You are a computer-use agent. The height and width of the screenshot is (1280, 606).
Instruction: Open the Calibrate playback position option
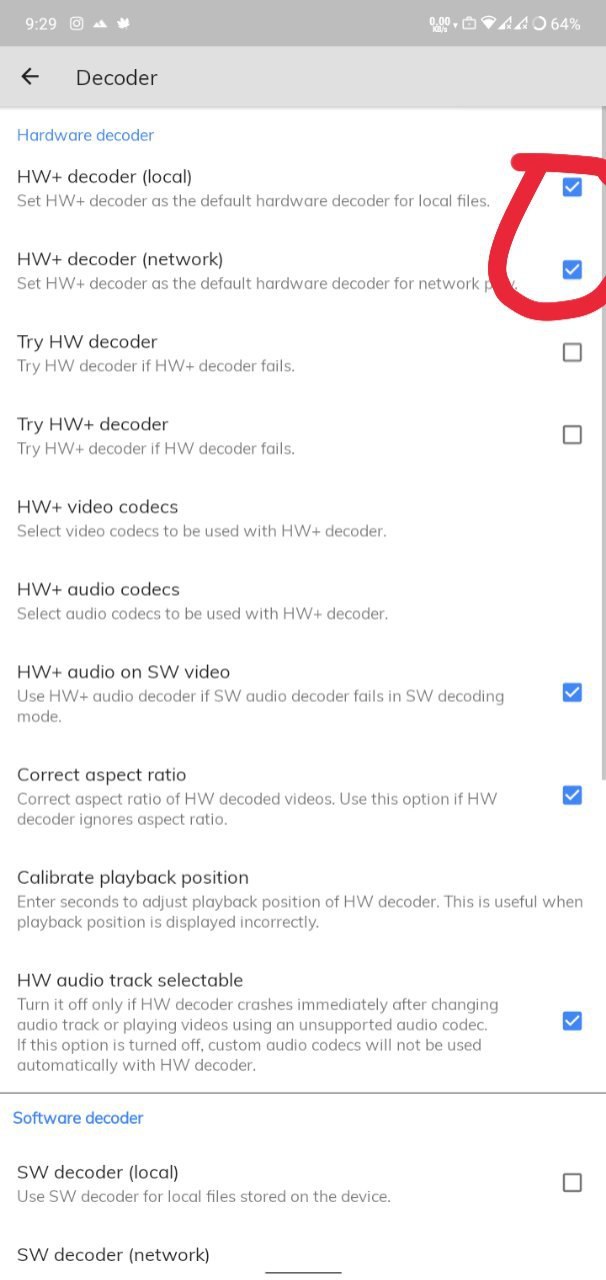coord(303,898)
